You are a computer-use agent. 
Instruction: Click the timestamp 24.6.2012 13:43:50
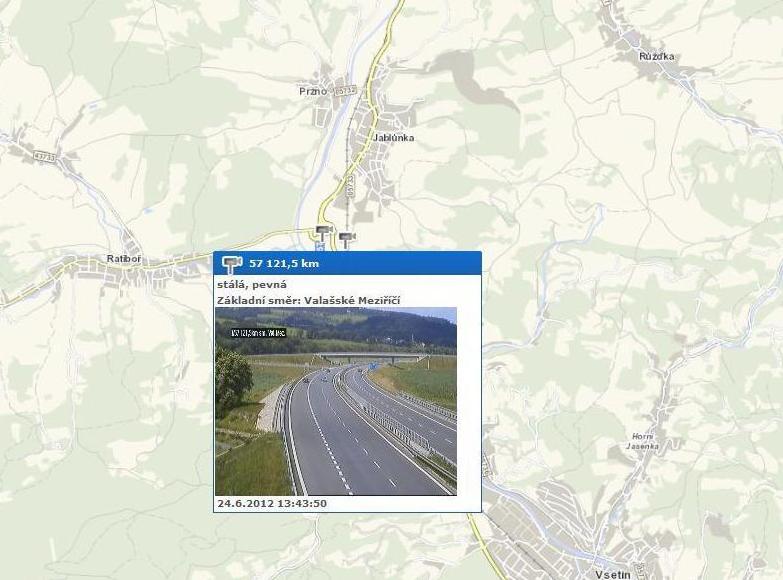click(272, 503)
